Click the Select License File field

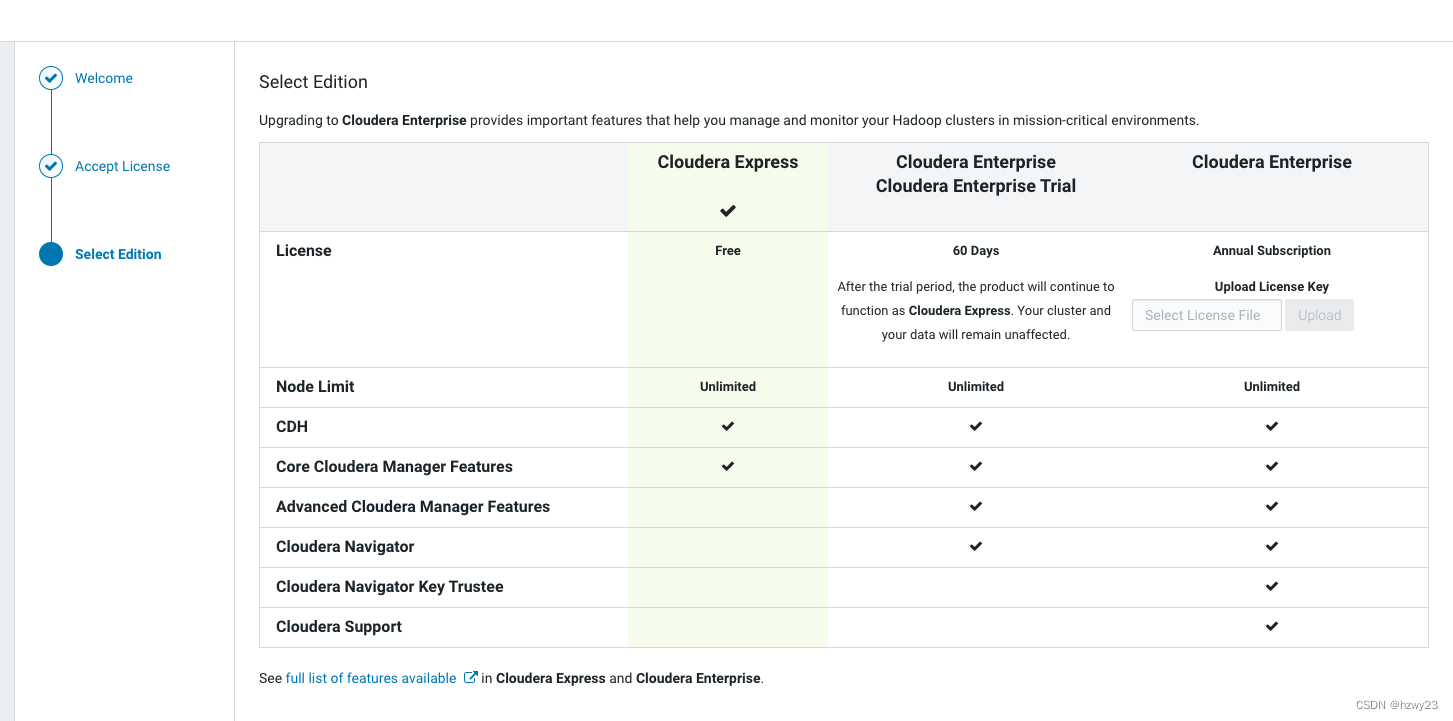[1207, 315]
